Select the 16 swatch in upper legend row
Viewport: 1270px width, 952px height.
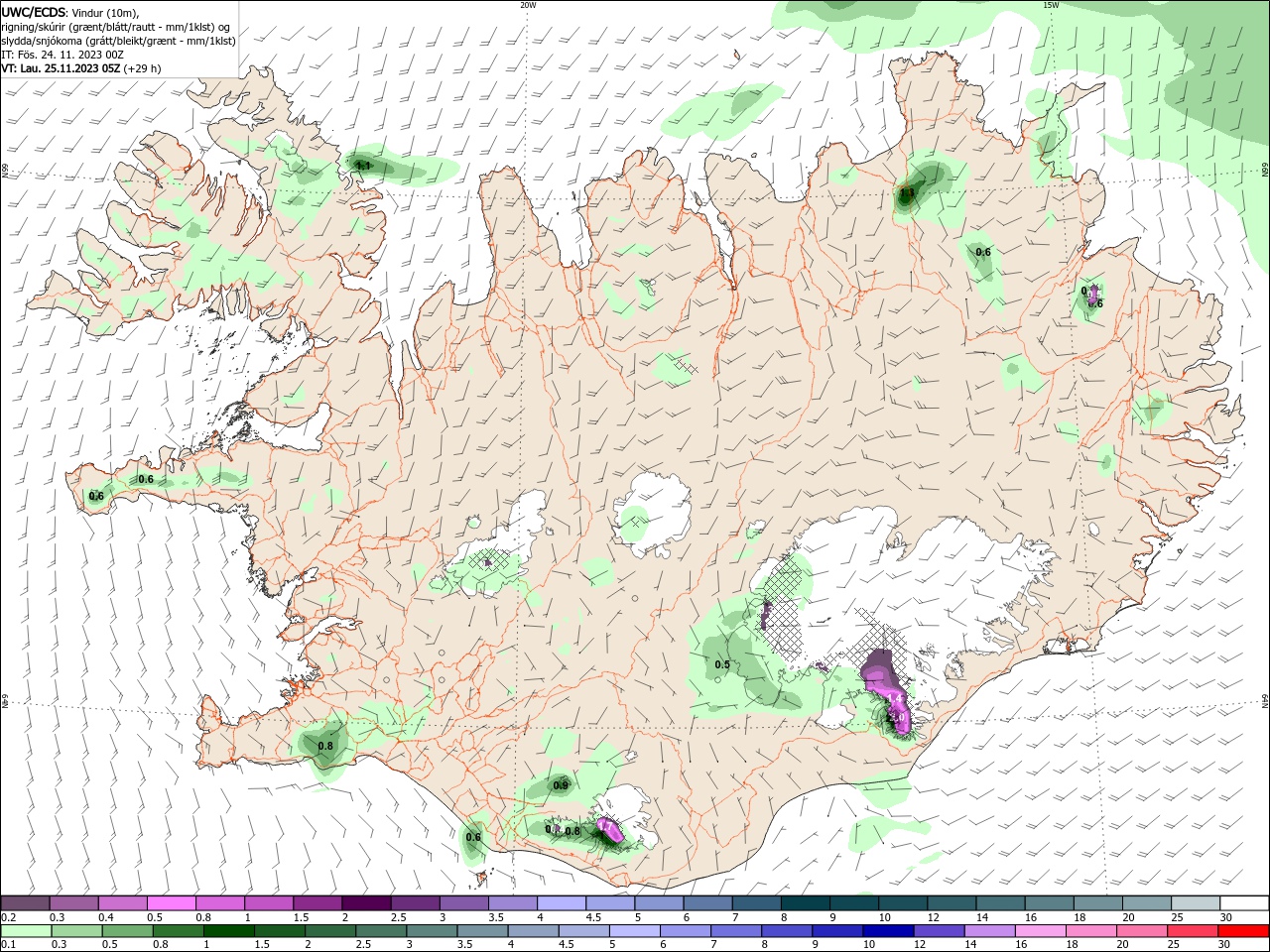click(x=1050, y=903)
